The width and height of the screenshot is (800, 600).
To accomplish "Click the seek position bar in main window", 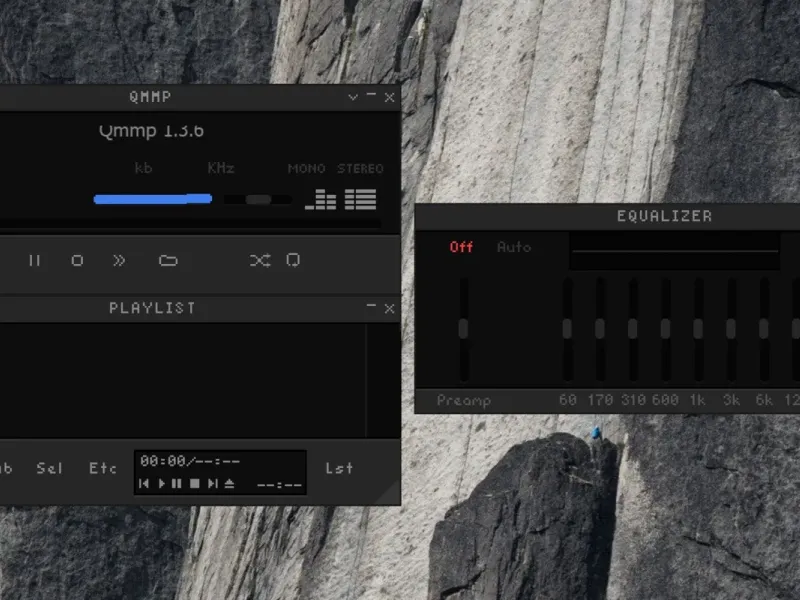I will (190, 223).
